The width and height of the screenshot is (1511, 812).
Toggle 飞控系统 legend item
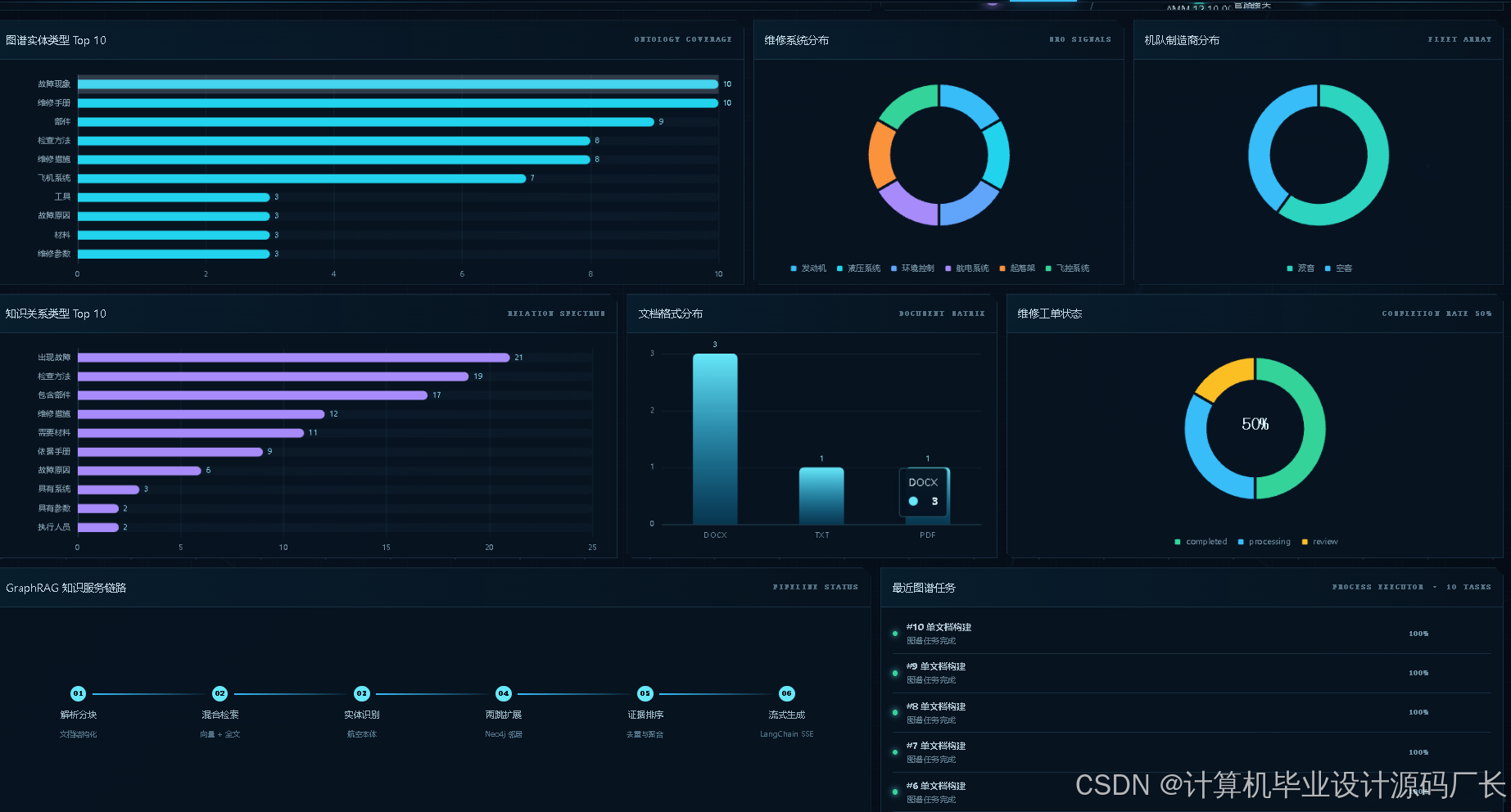1067,268
